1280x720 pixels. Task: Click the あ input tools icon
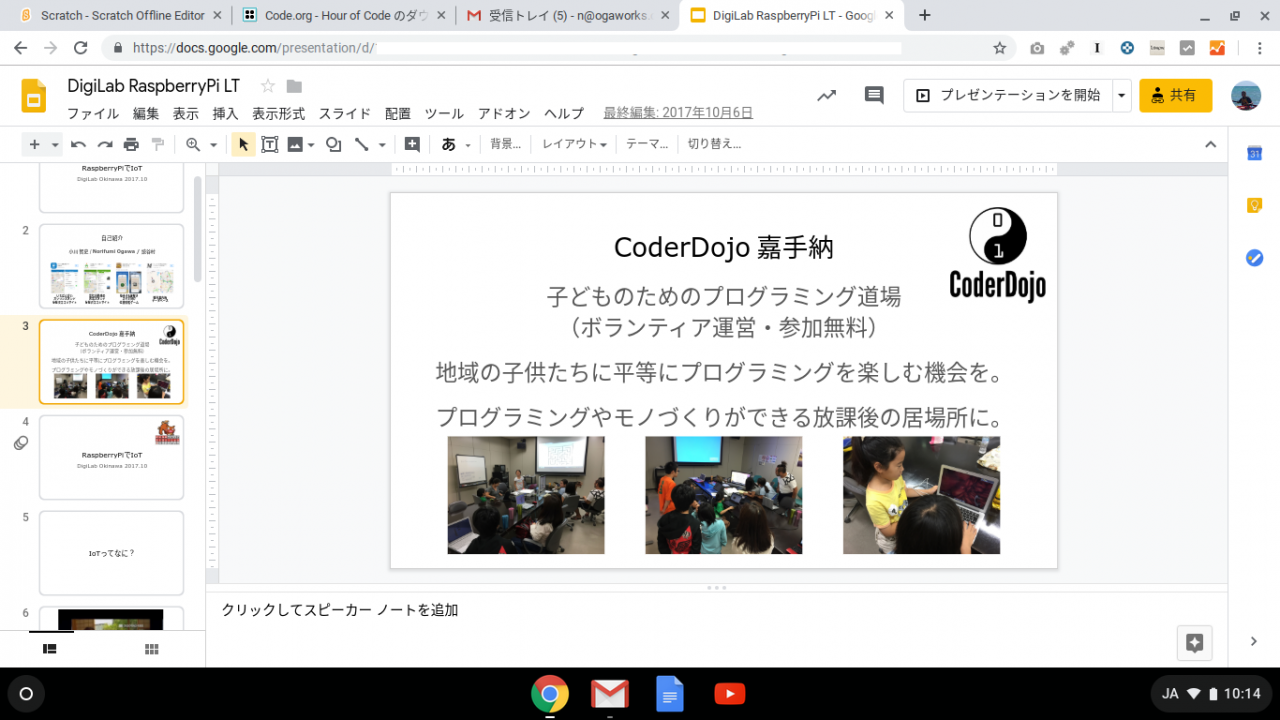click(x=449, y=144)
